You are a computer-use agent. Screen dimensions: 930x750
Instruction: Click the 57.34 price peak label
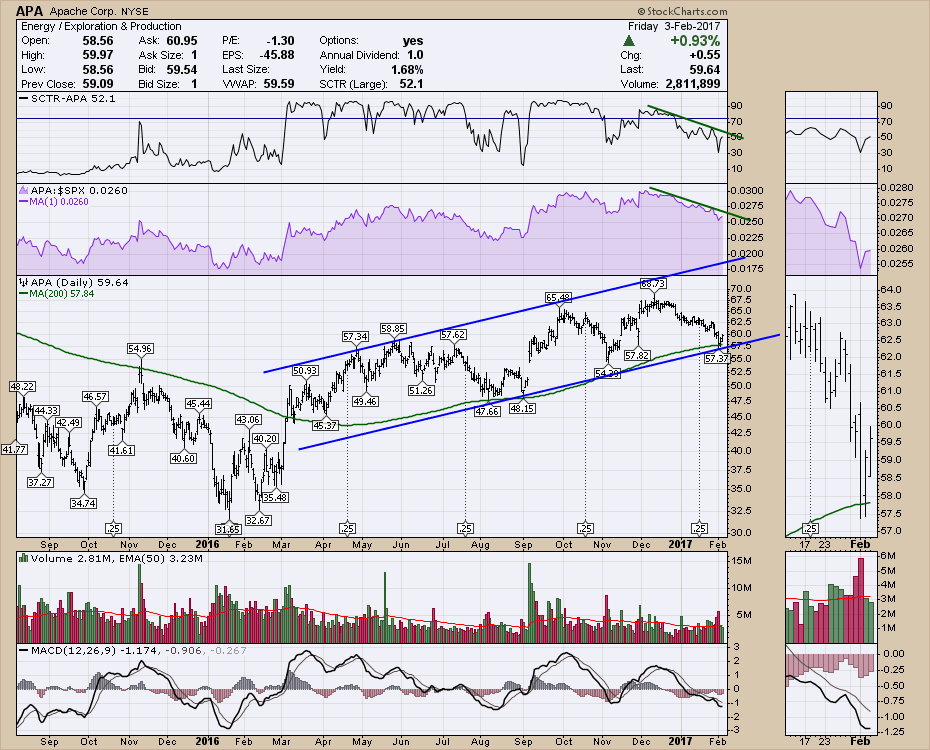pos(355,337)
